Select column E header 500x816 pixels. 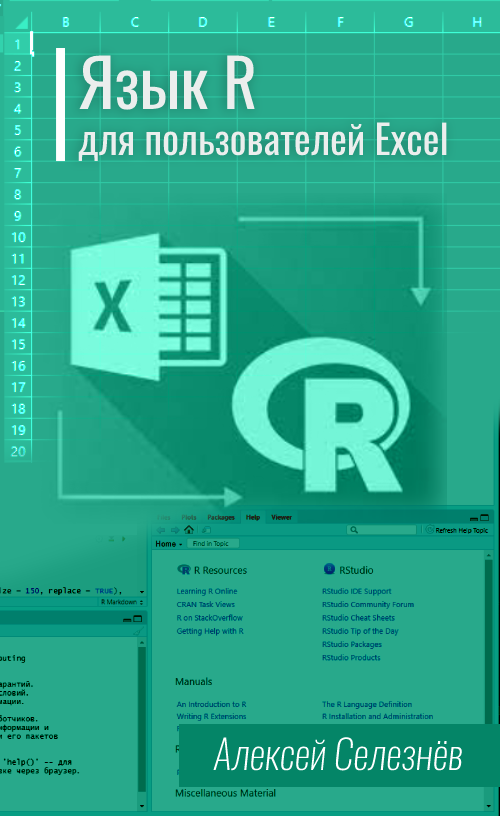click(x=272, y=22)
